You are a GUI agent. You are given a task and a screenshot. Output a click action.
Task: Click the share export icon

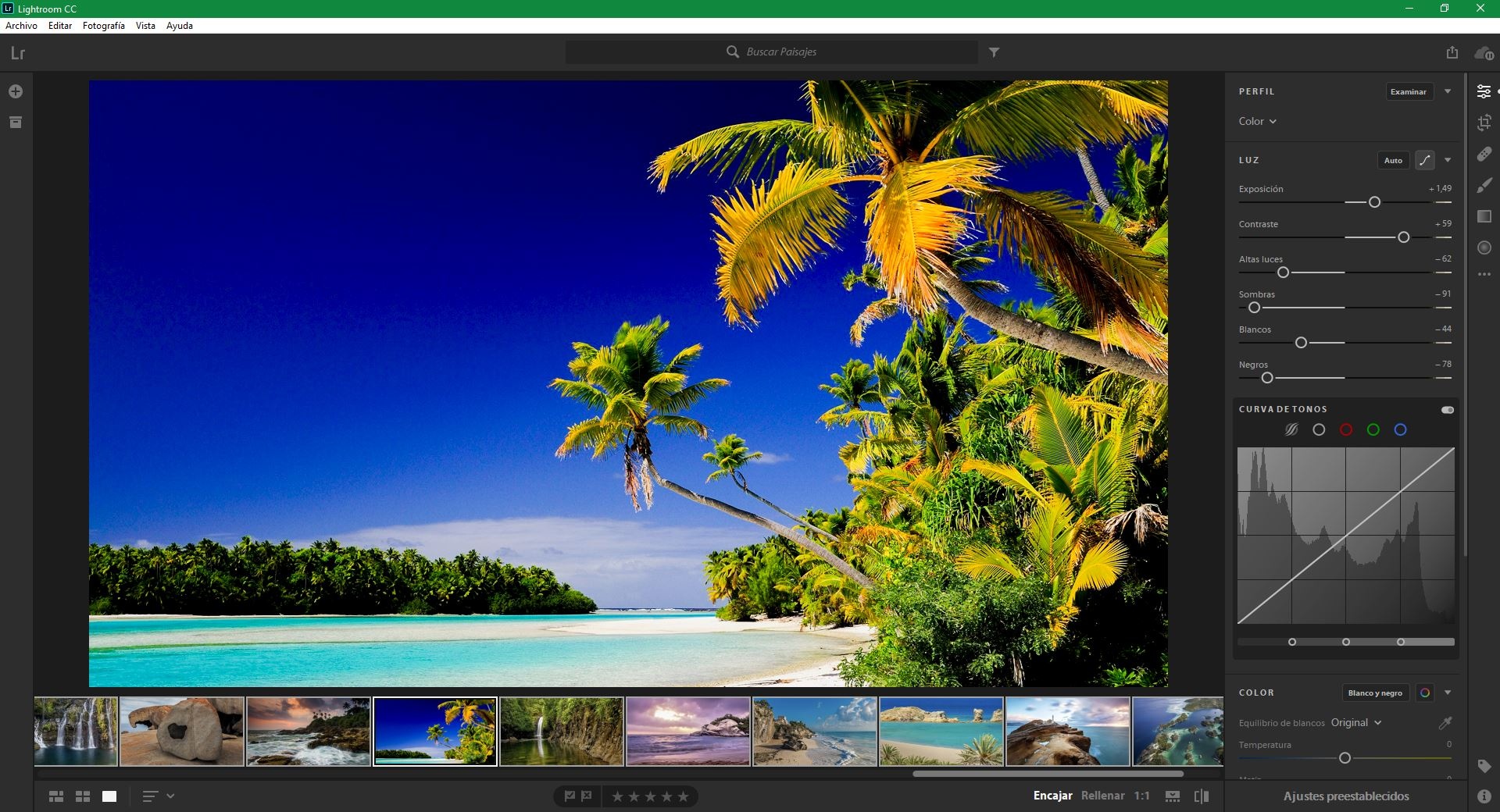(x=1452, y=52)
